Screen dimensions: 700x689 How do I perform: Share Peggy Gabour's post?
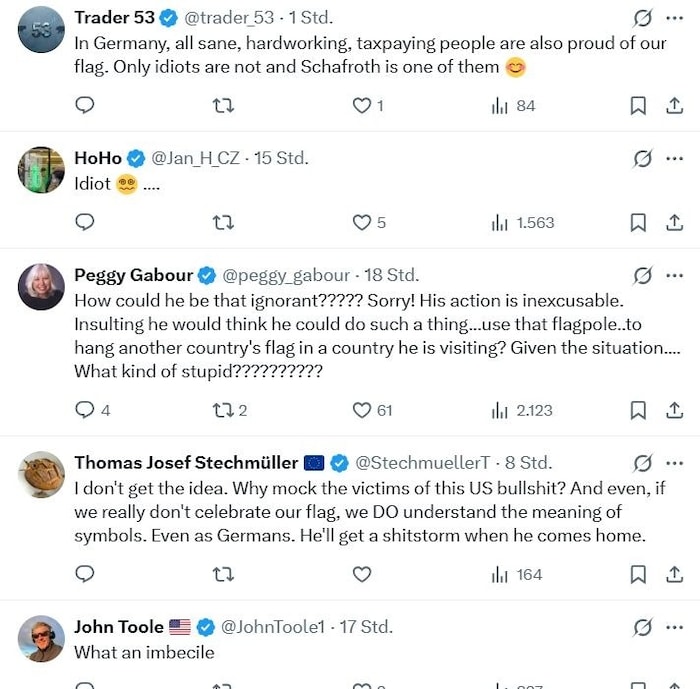tap(675, 410)
